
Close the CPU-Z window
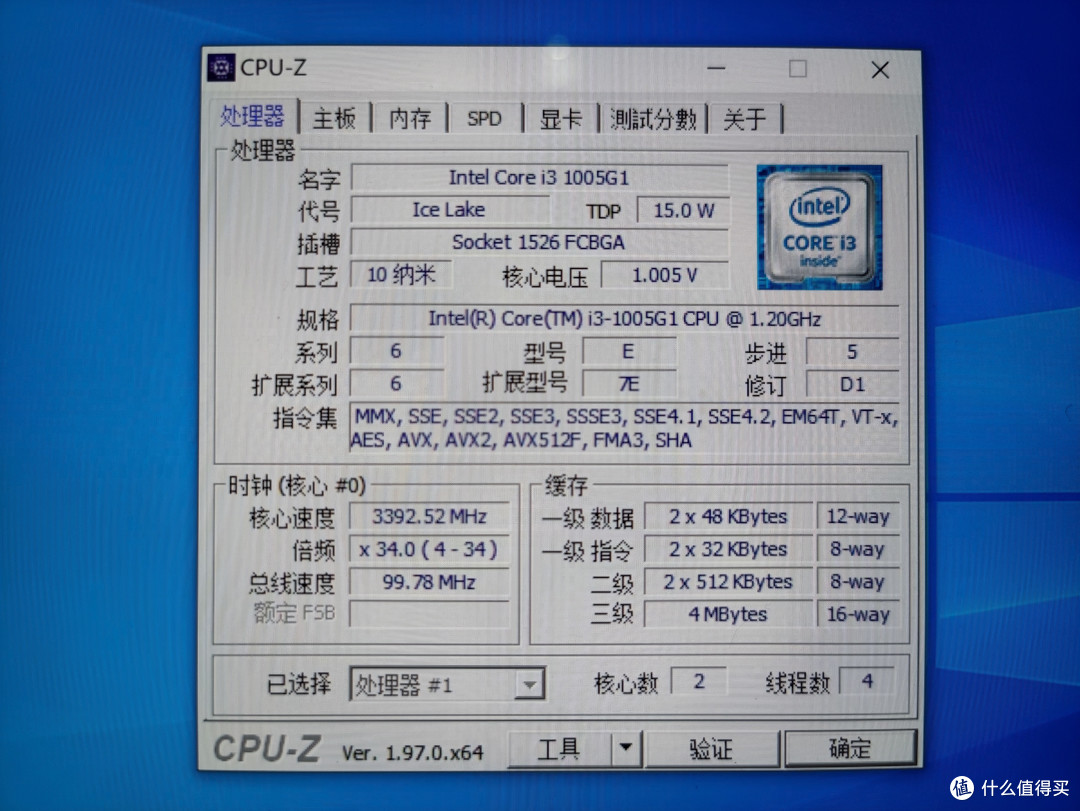pos(880,70)
